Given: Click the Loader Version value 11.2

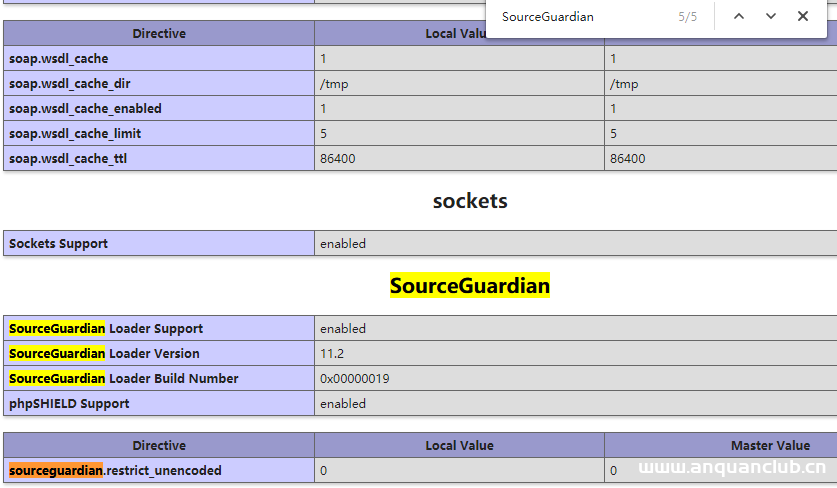Looking at the screenshot, I should tap(330, 354).
